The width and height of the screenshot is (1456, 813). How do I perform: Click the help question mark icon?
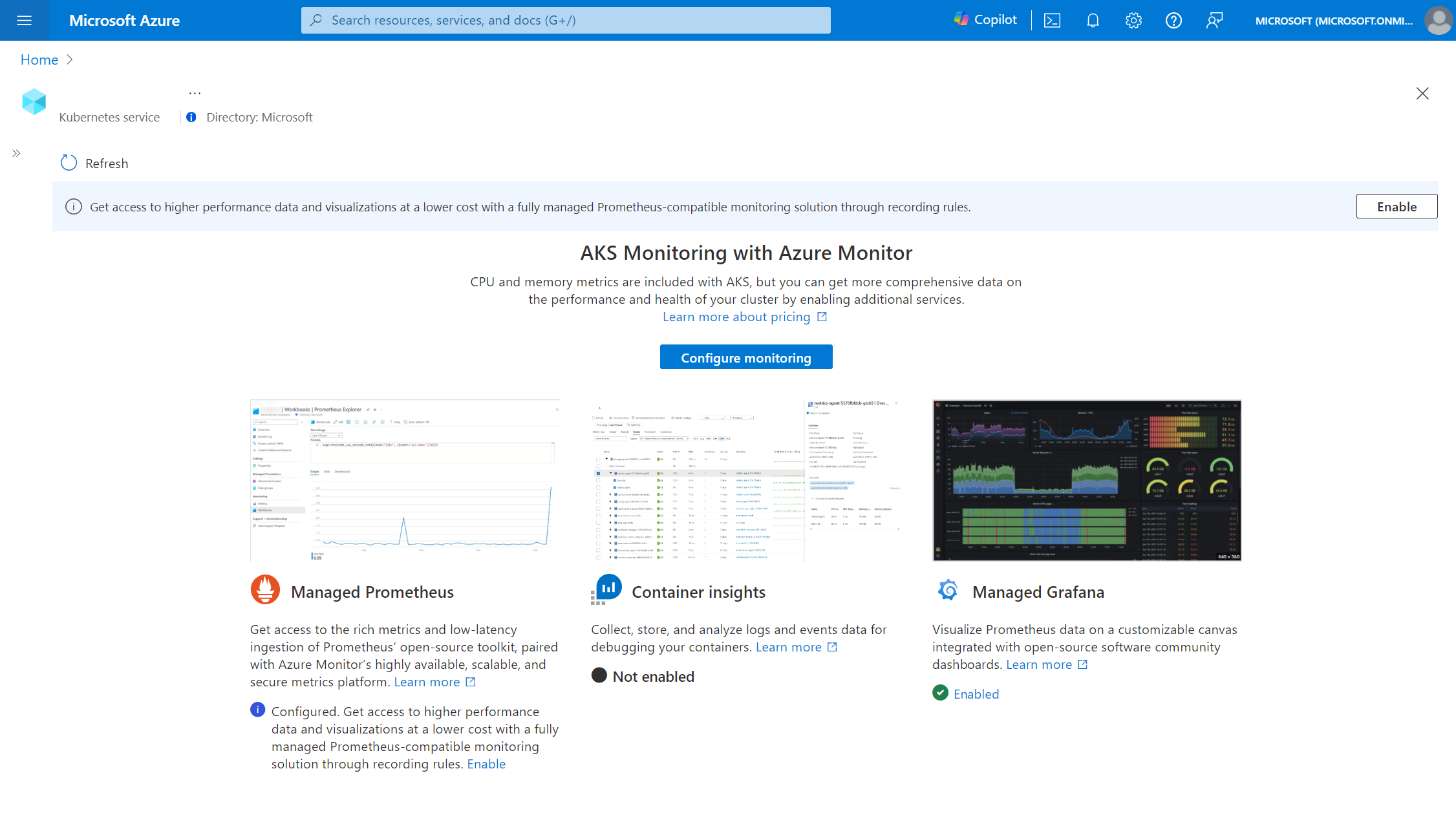tap(1175, 20)
